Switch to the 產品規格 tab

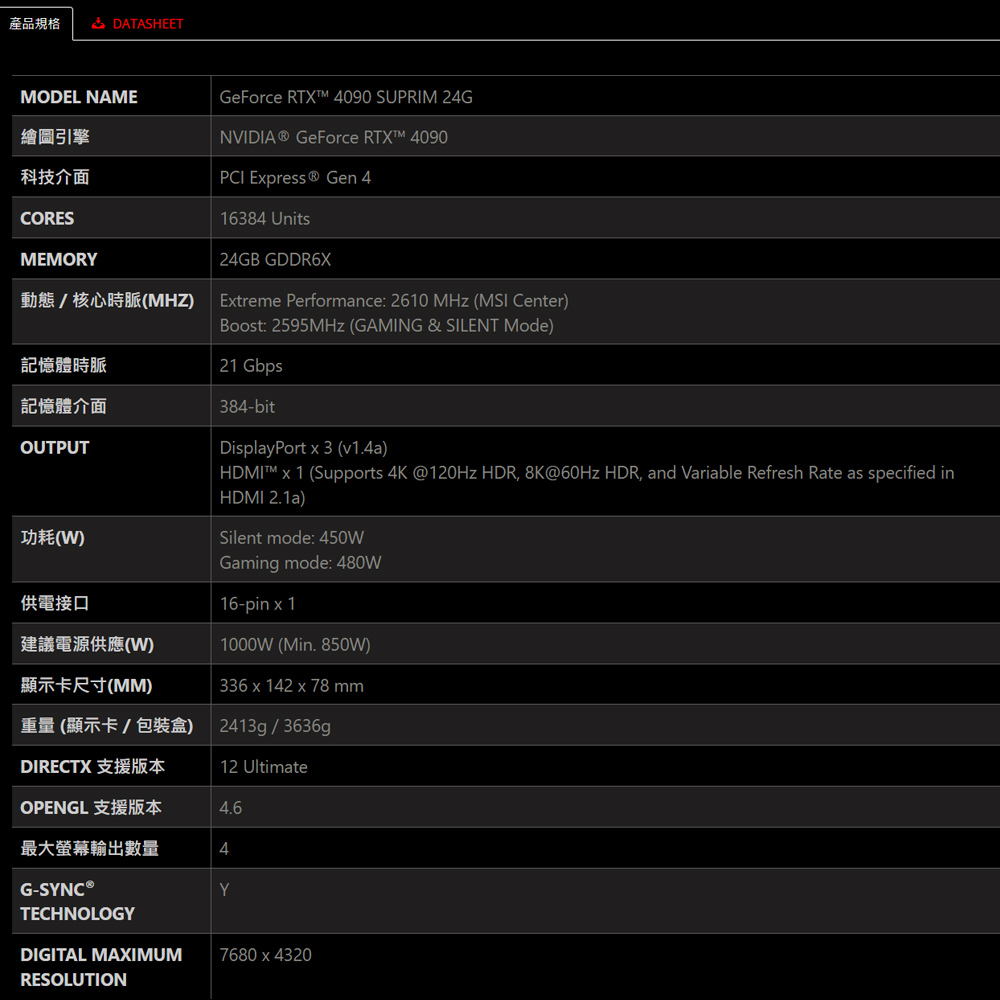coord(35,24)
